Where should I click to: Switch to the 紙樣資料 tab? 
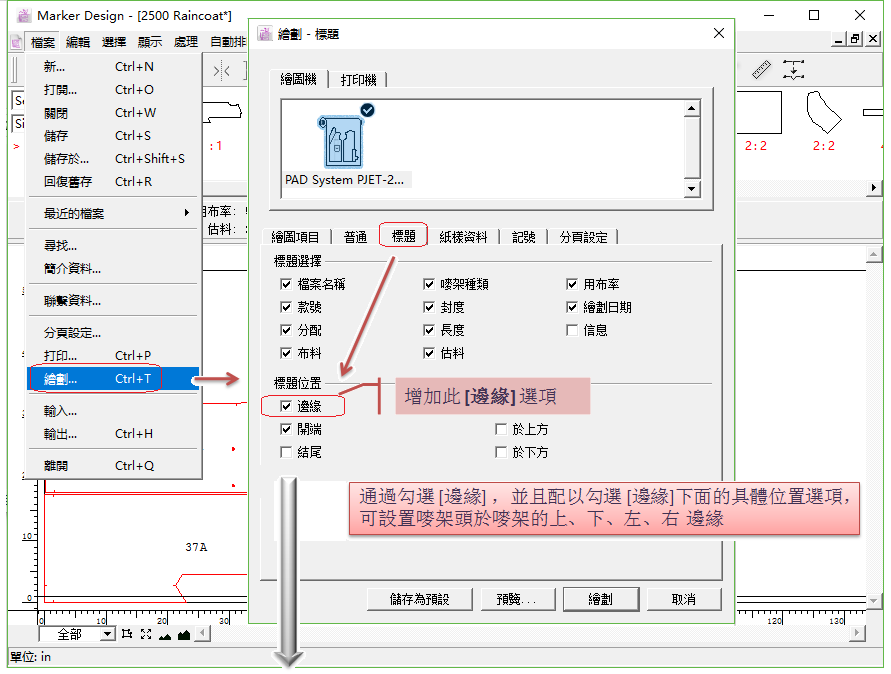click(x=463, y=237)
